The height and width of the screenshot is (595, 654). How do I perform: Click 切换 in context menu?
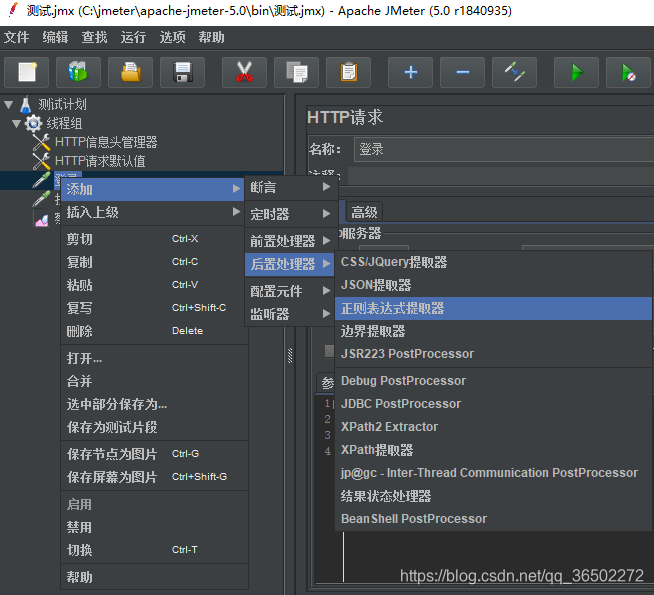(x=154, y=550)
